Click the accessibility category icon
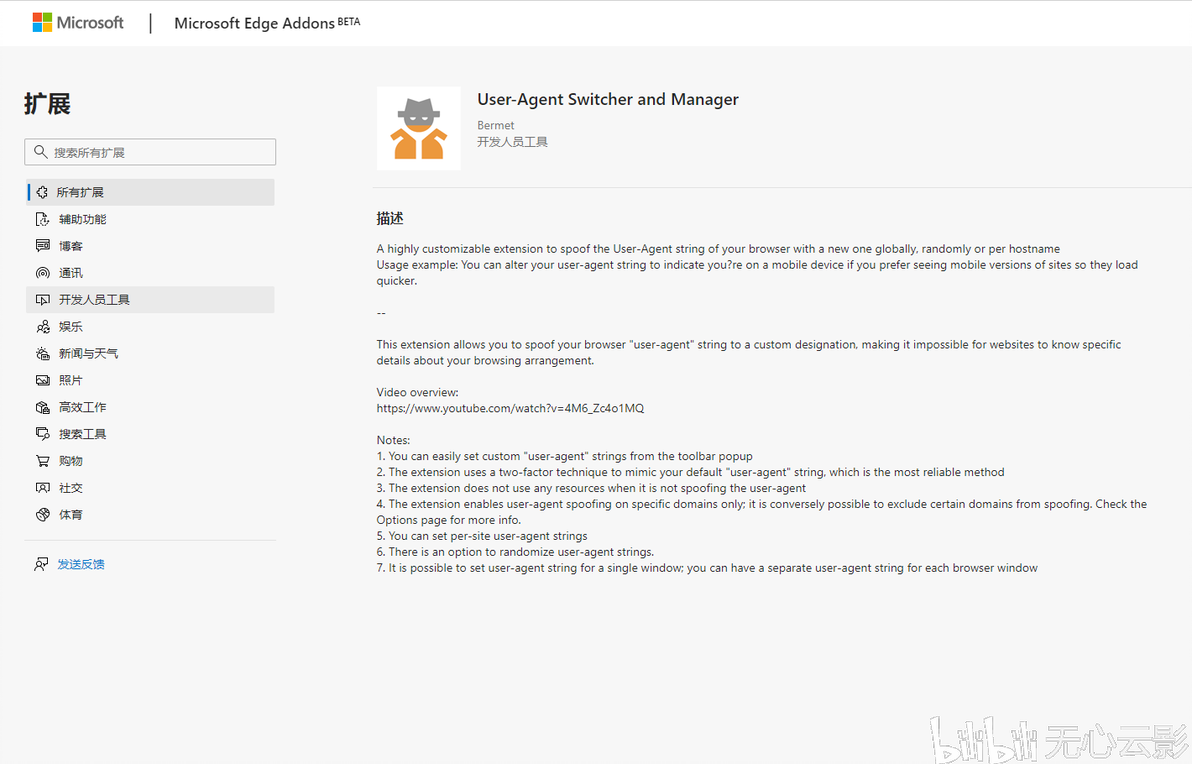 point(42,219)
